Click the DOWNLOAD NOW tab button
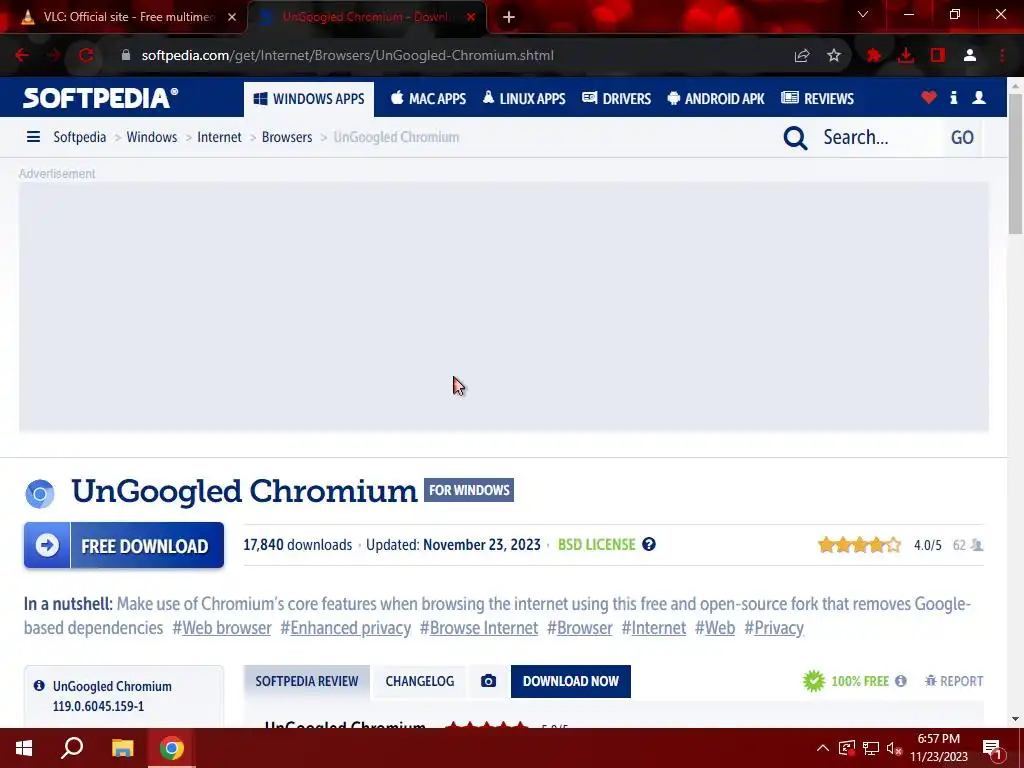Viewport: 1024px width, 768px height. click(x=571, y=681)
